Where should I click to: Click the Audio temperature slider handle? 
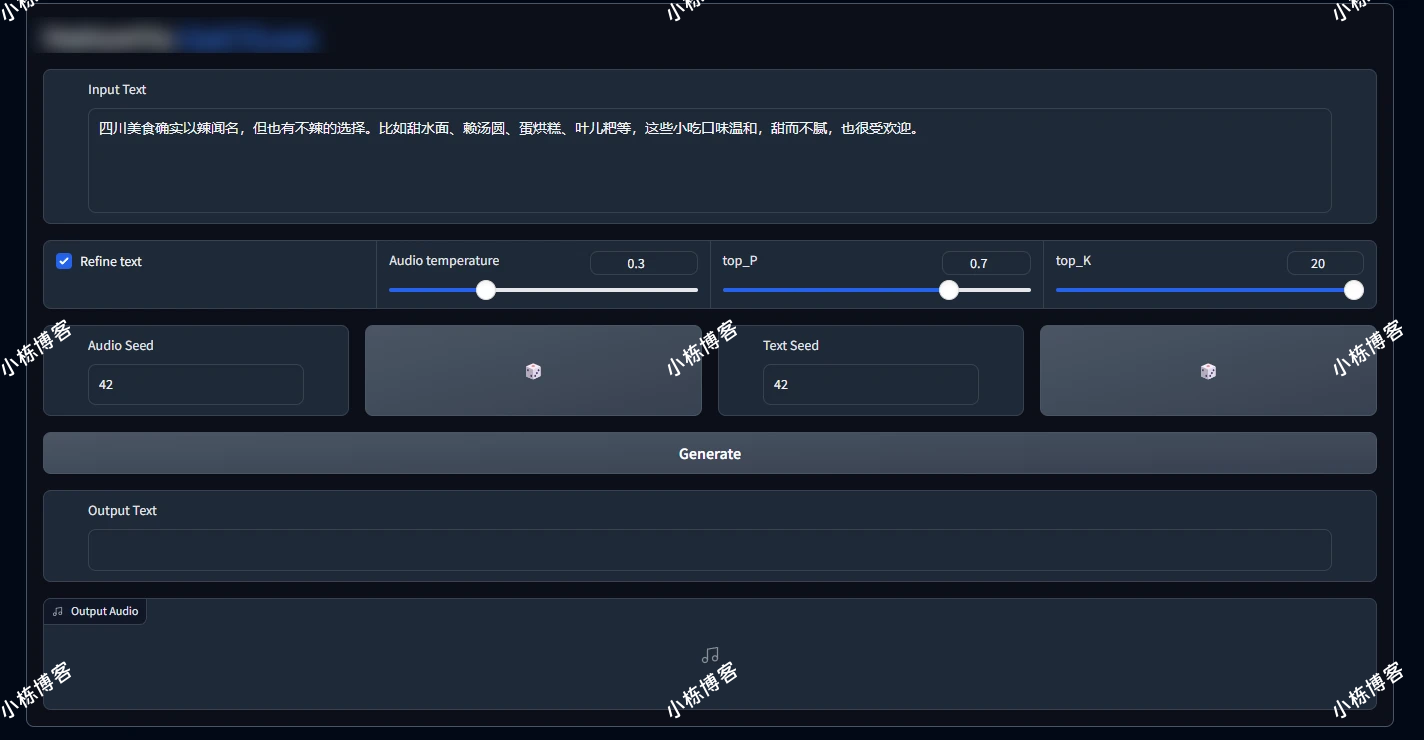486,290
